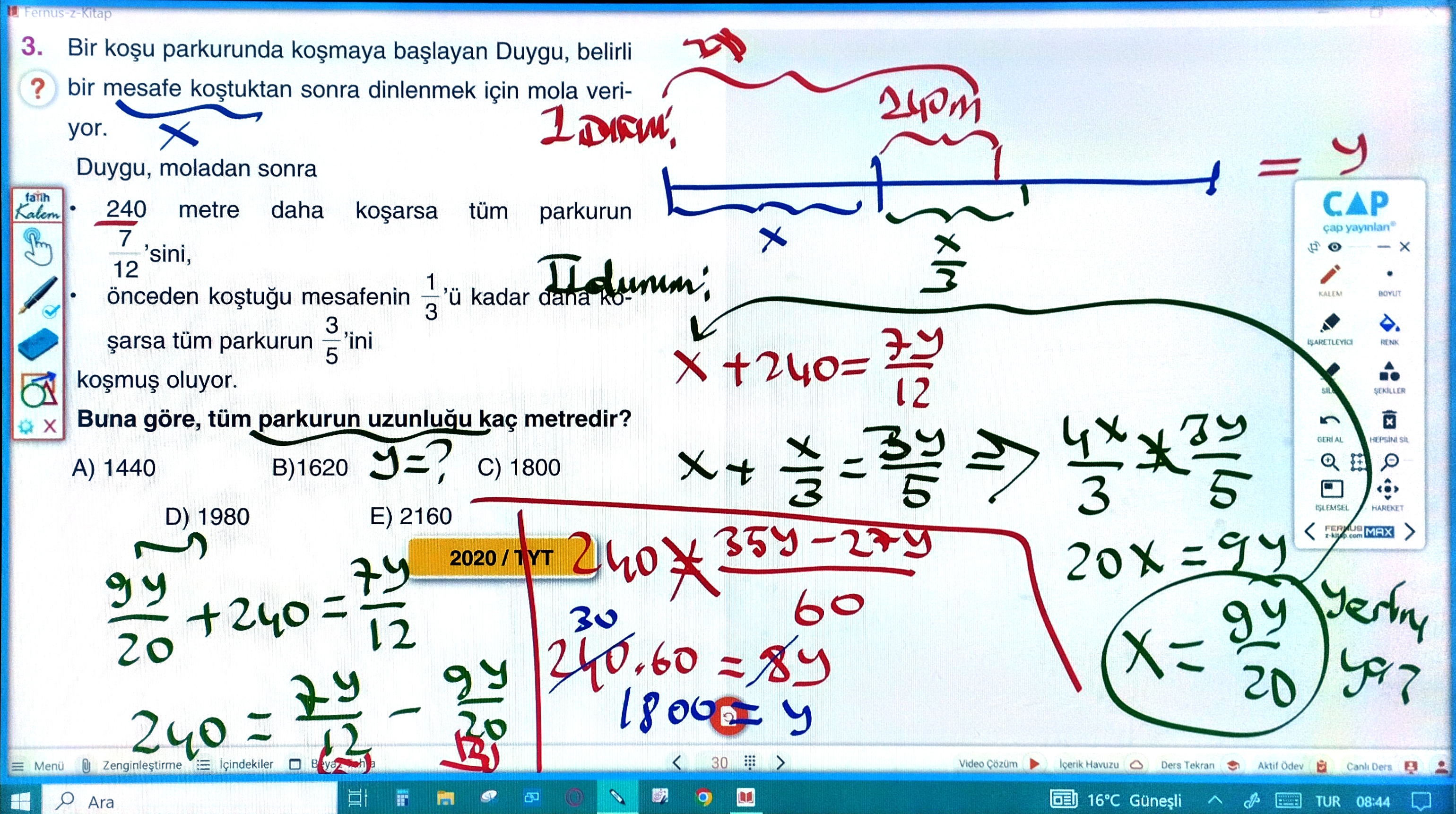
Task: Click the zoom out magnifier icon
Action: click(1389, 462)
